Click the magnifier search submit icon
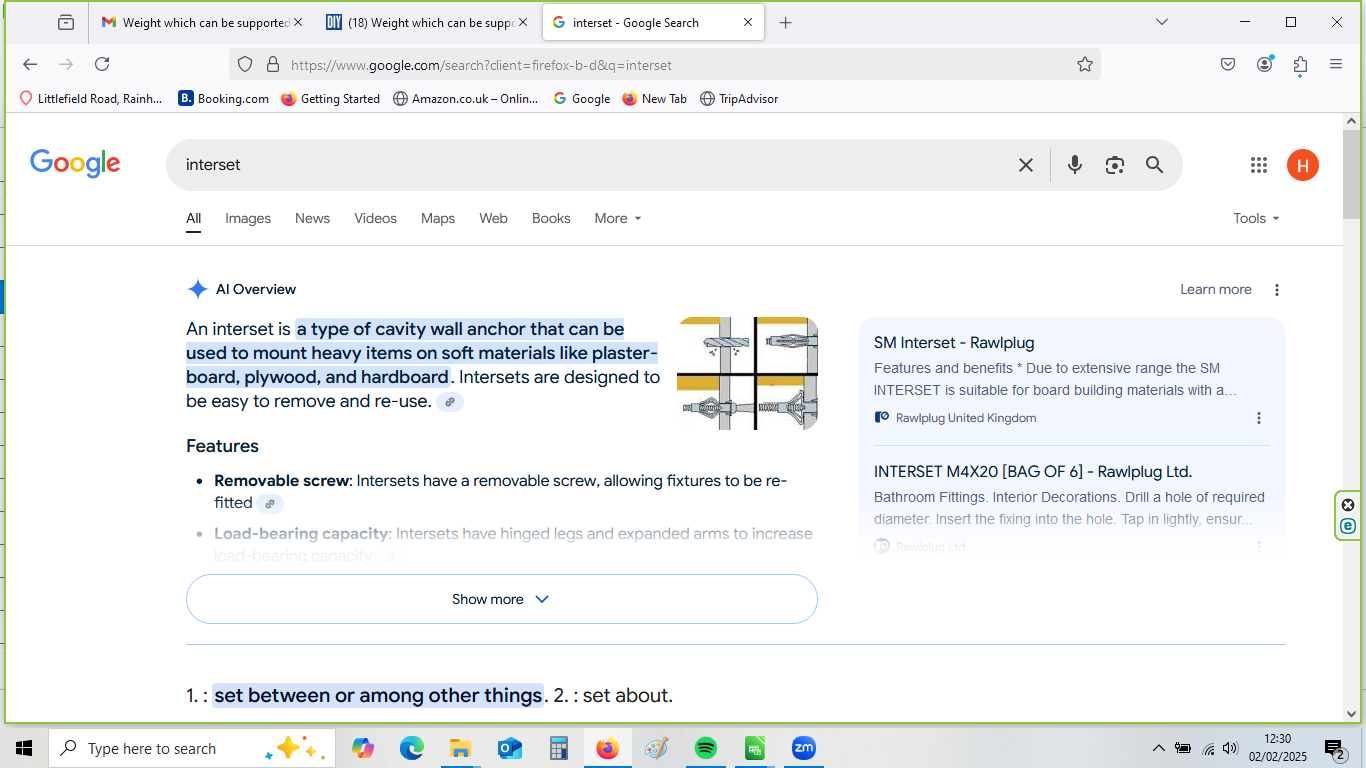Screen dimensions: 1366x768 tap(1154, 165)
